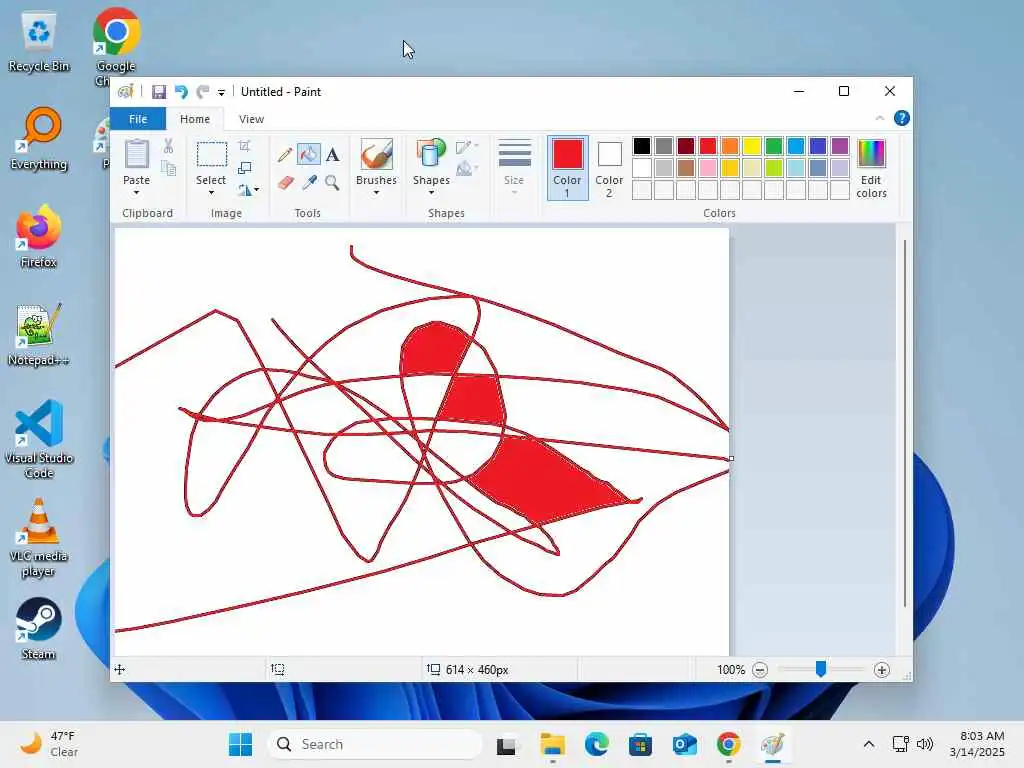Expand the Paste dropdown arrow
The height and width of the screenshot is (768, 1024).
click(136, 193)
